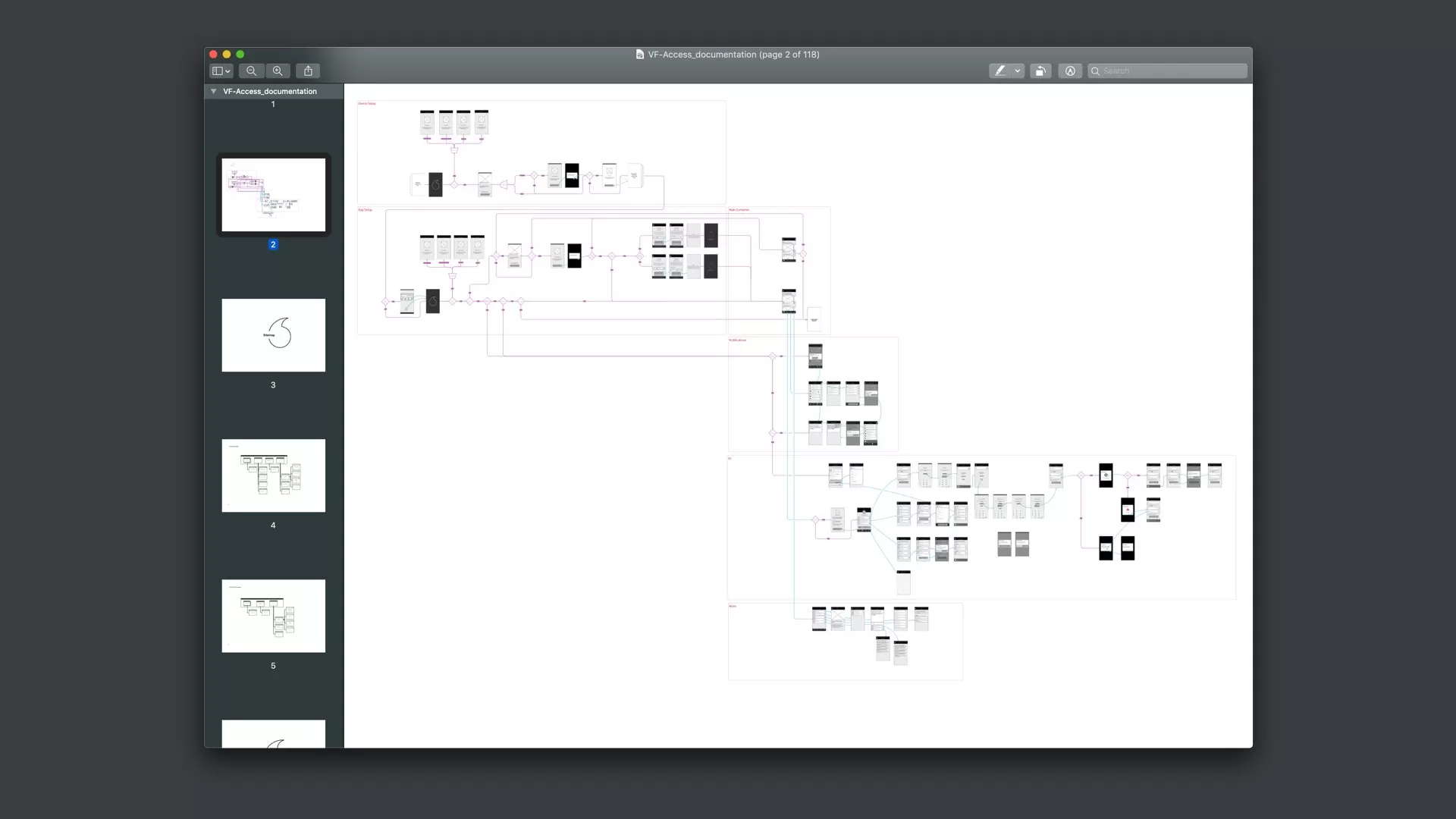1456x819 pixels.
Task: Jump to page 4 thumbnail
Action: point(273,475)
